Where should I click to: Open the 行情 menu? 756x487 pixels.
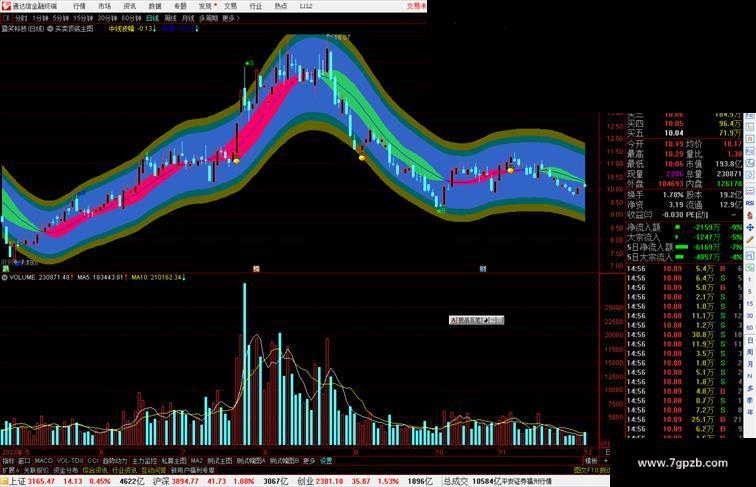pyautogui.click(x=79, y=6)
